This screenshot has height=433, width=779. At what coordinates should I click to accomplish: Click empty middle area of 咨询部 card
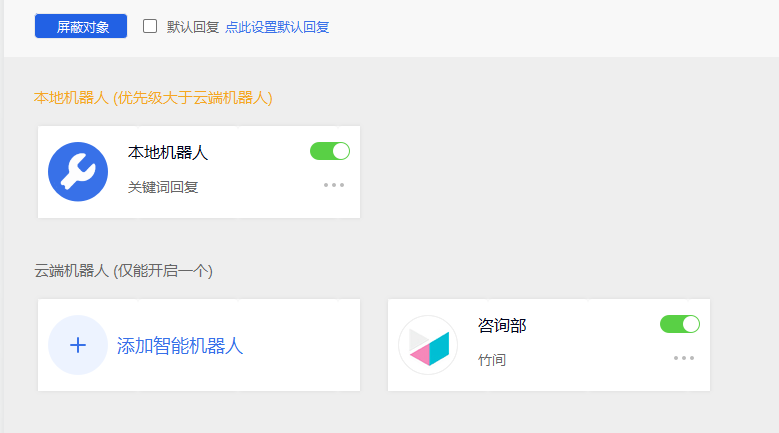(586, 345)
